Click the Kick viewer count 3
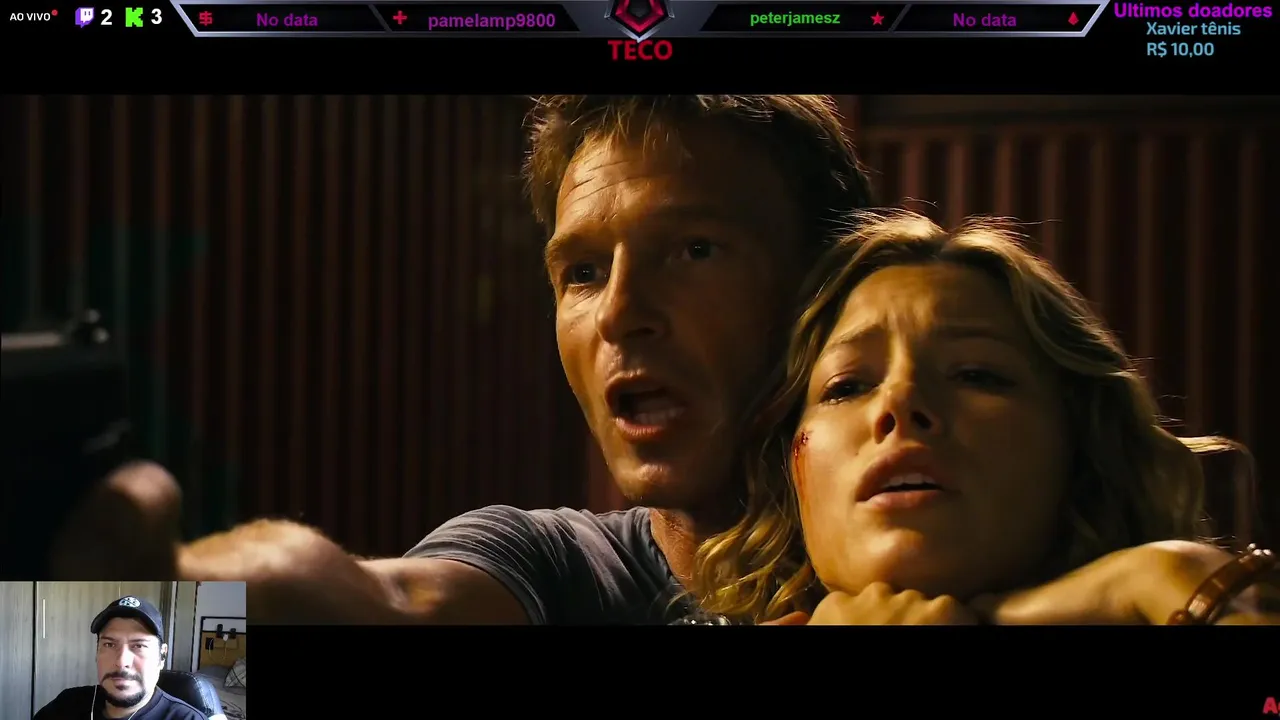Image resolution: width=1280 pixels, height=720 pixels. pyautogui.click(x=156, y=17)
